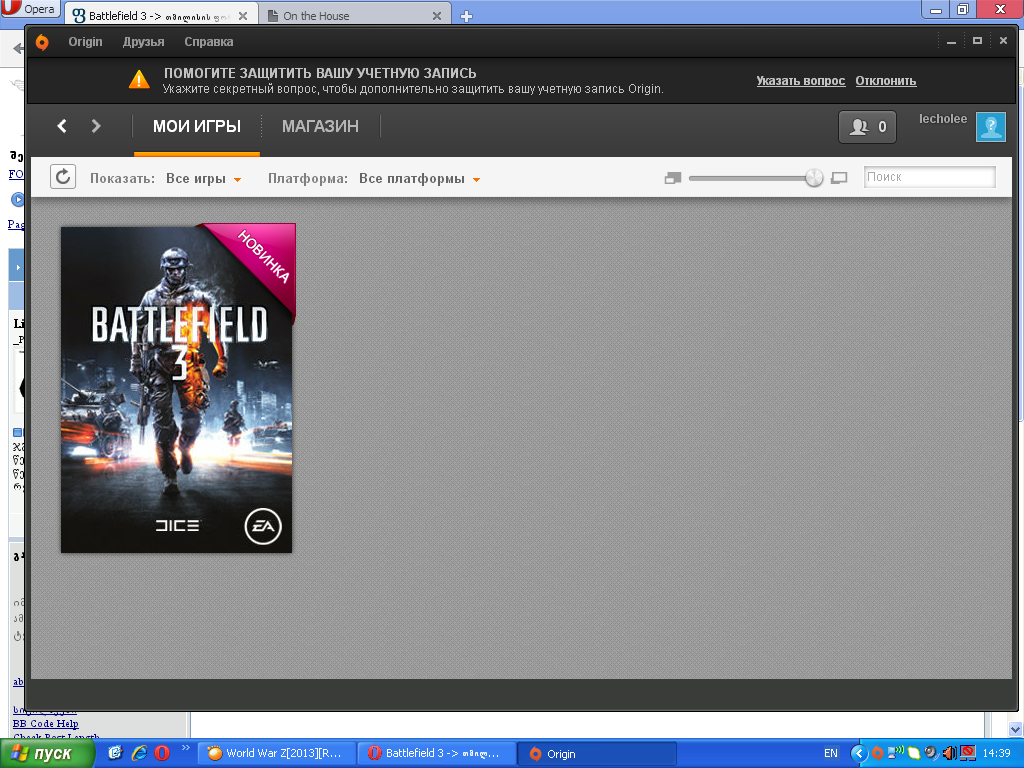
Task: Open the Справка menu
Action: click(x=209, y=42)
